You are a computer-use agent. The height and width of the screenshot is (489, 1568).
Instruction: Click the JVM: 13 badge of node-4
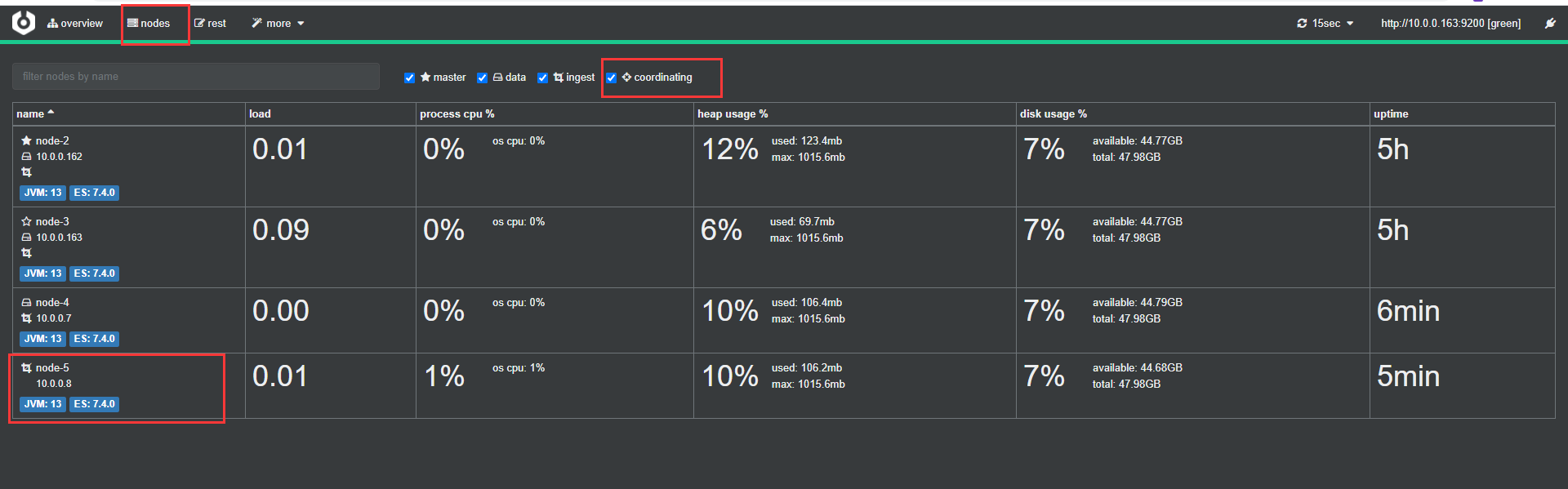click(x=42, y=339)
